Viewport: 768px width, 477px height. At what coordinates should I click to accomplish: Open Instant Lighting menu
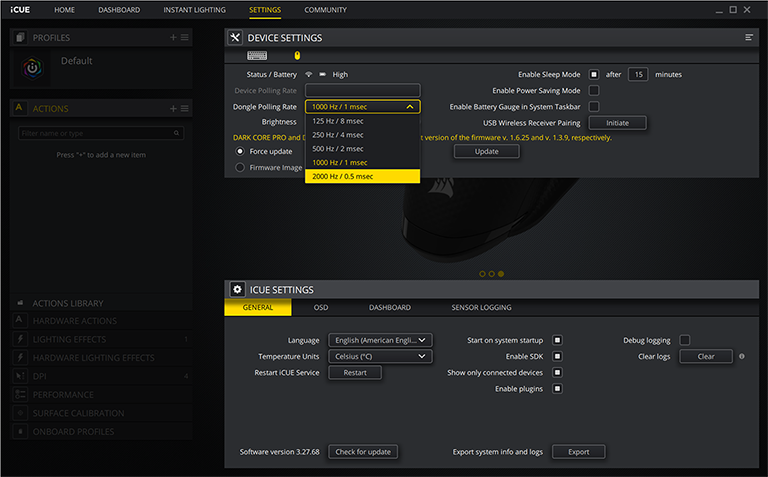[x=194, y=10]
